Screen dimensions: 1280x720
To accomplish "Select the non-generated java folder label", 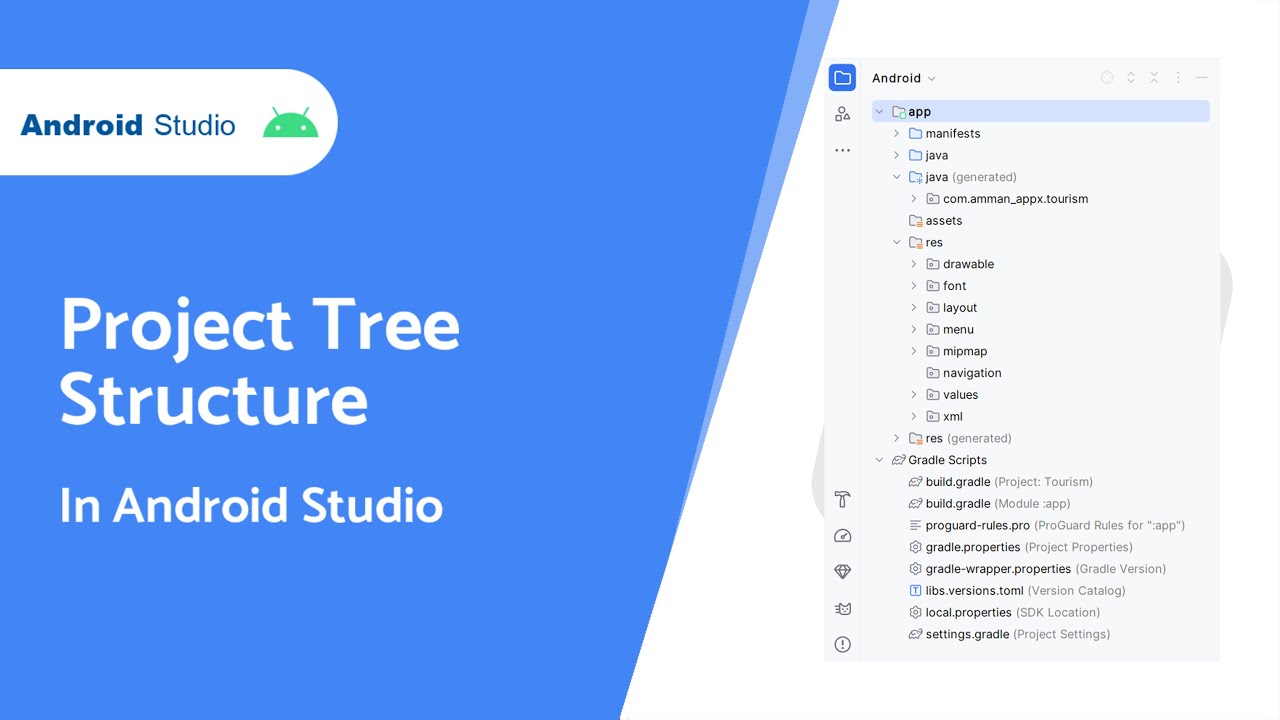I will [x=937, y=155].
